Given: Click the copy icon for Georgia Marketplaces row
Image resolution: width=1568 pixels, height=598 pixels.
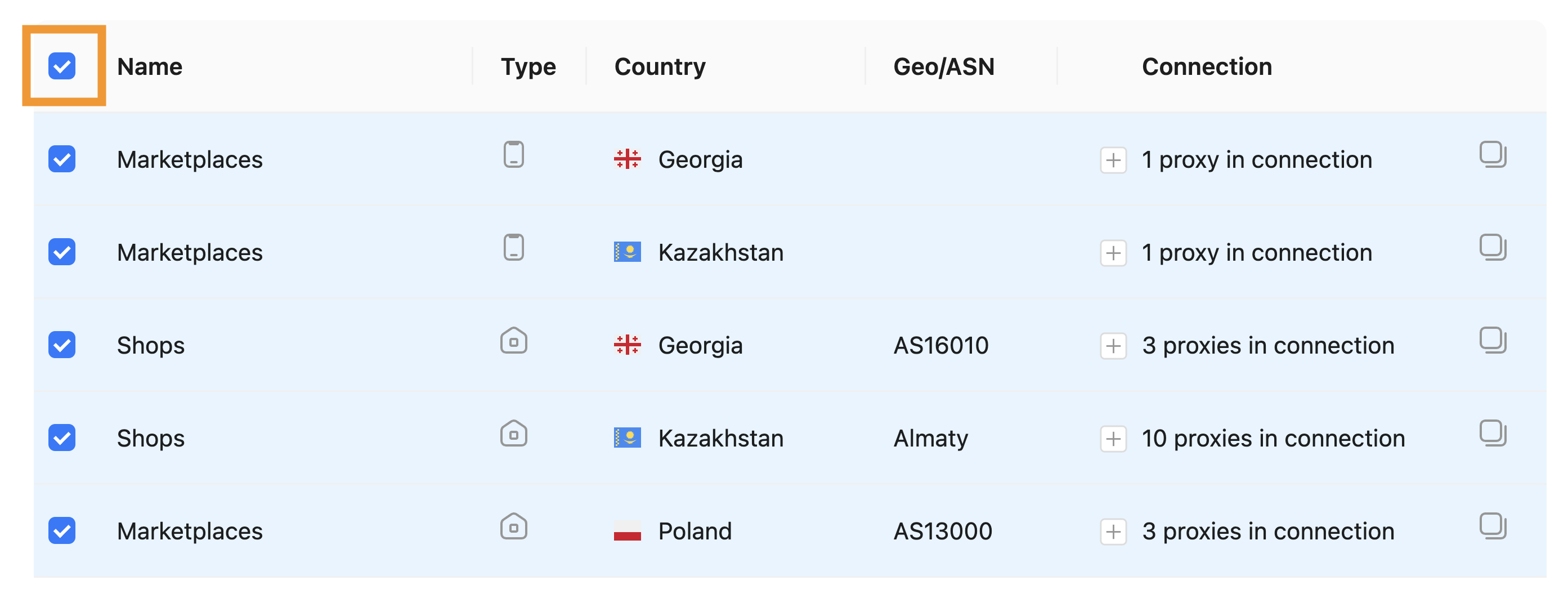Looking at the screenshot, I should [1493, 155].
